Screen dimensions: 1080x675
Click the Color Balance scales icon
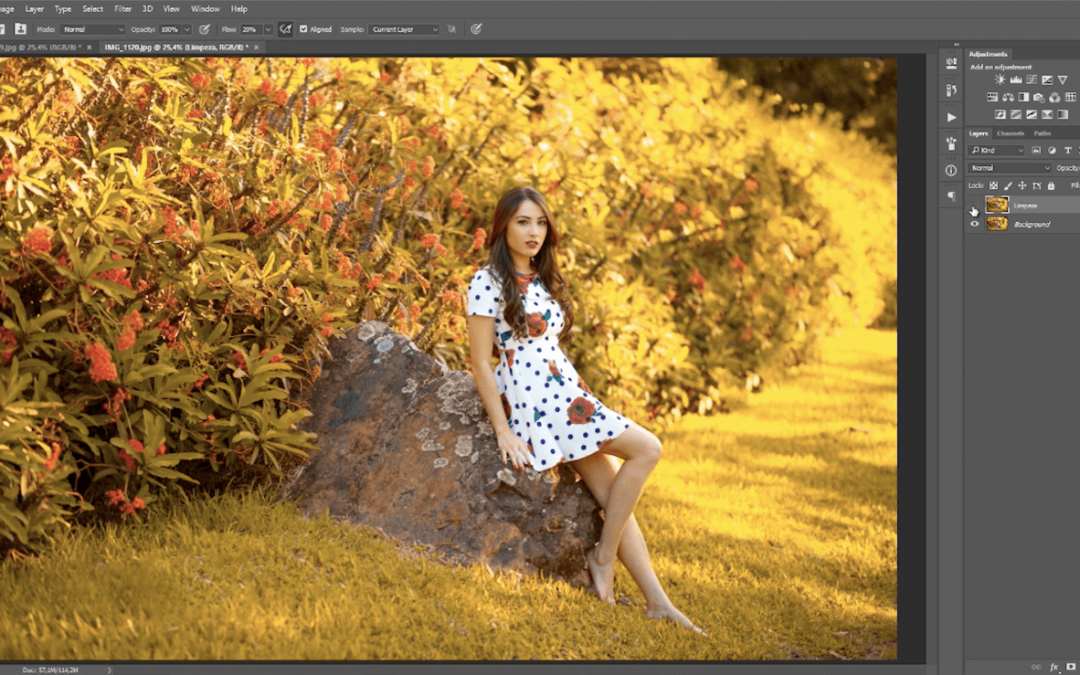coord(1008,97)
